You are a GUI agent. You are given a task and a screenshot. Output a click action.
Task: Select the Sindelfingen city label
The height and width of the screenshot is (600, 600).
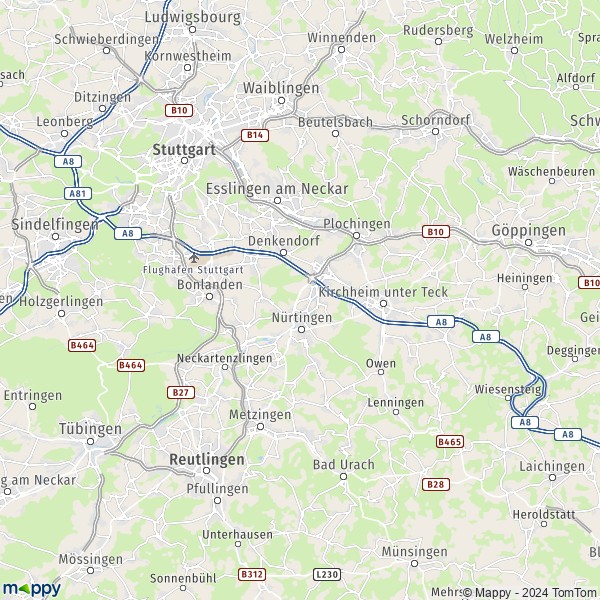coord(55,225)
